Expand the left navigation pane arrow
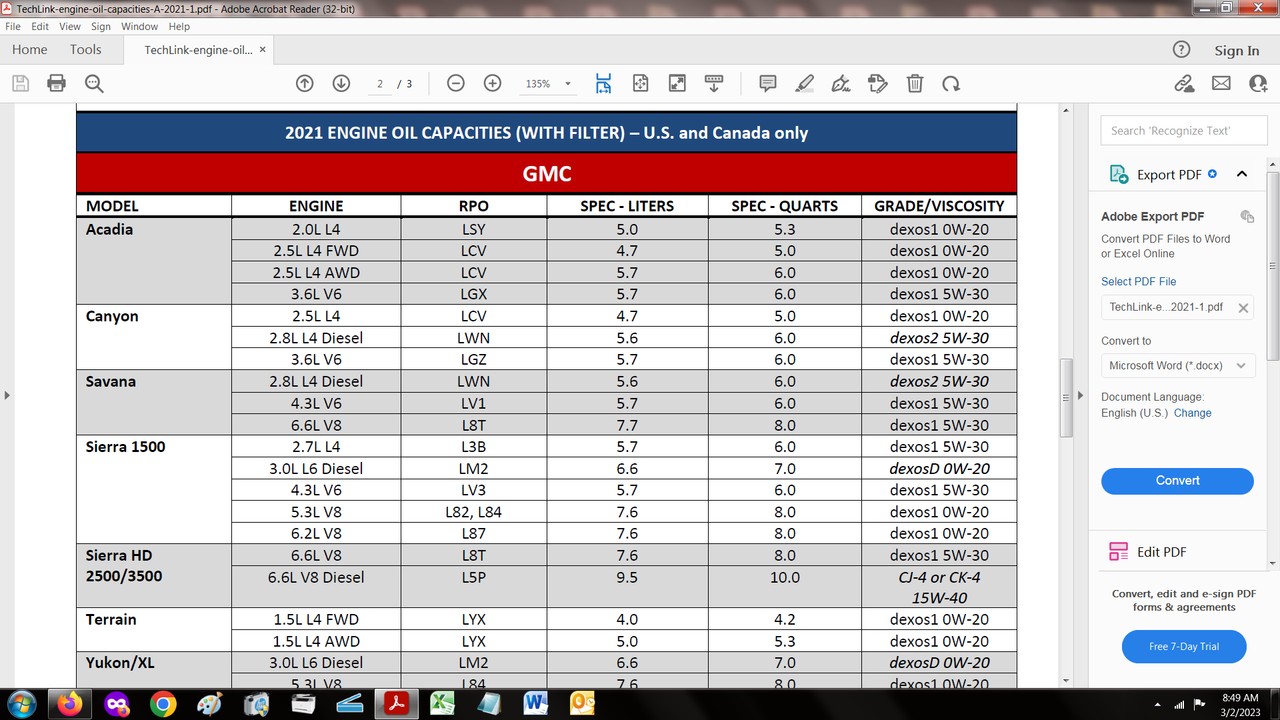The height and width of the screenshot is (720, 1280). pos(7,396)
